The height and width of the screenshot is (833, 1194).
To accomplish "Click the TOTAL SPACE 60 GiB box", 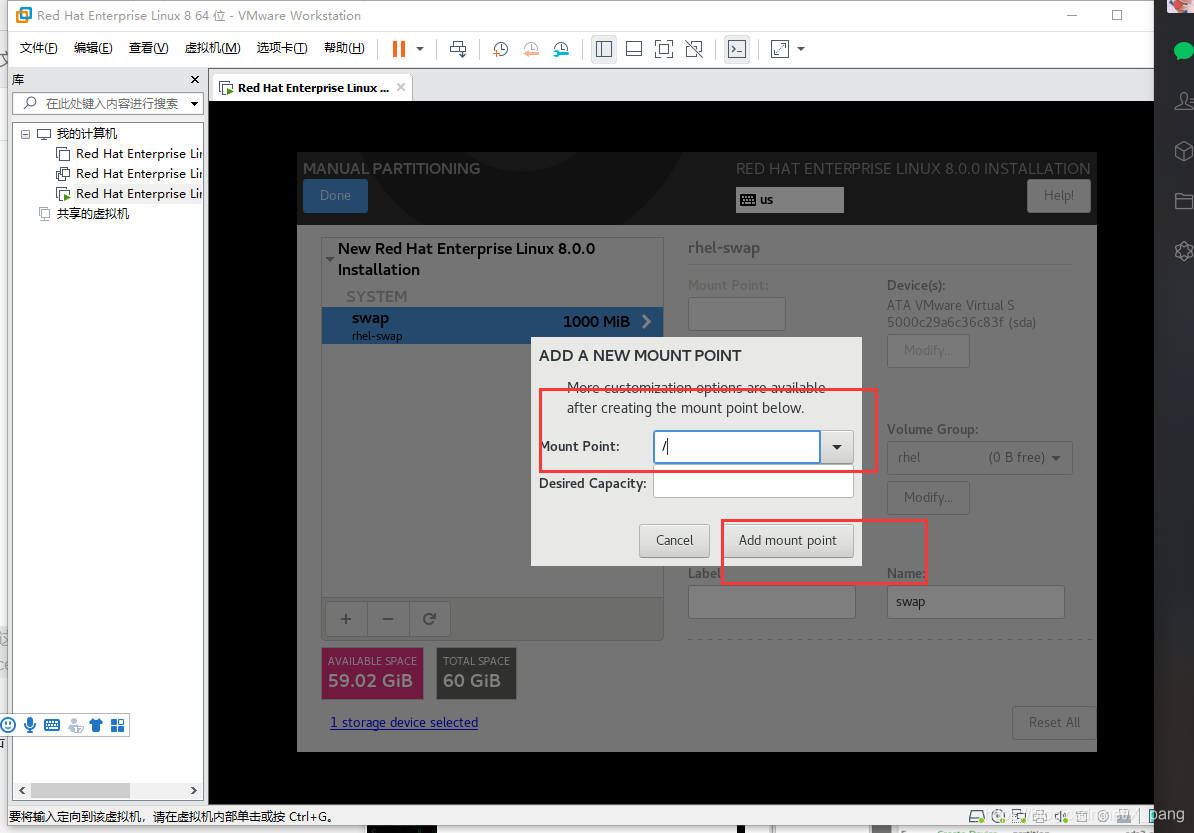I will (x=476, y=673).
